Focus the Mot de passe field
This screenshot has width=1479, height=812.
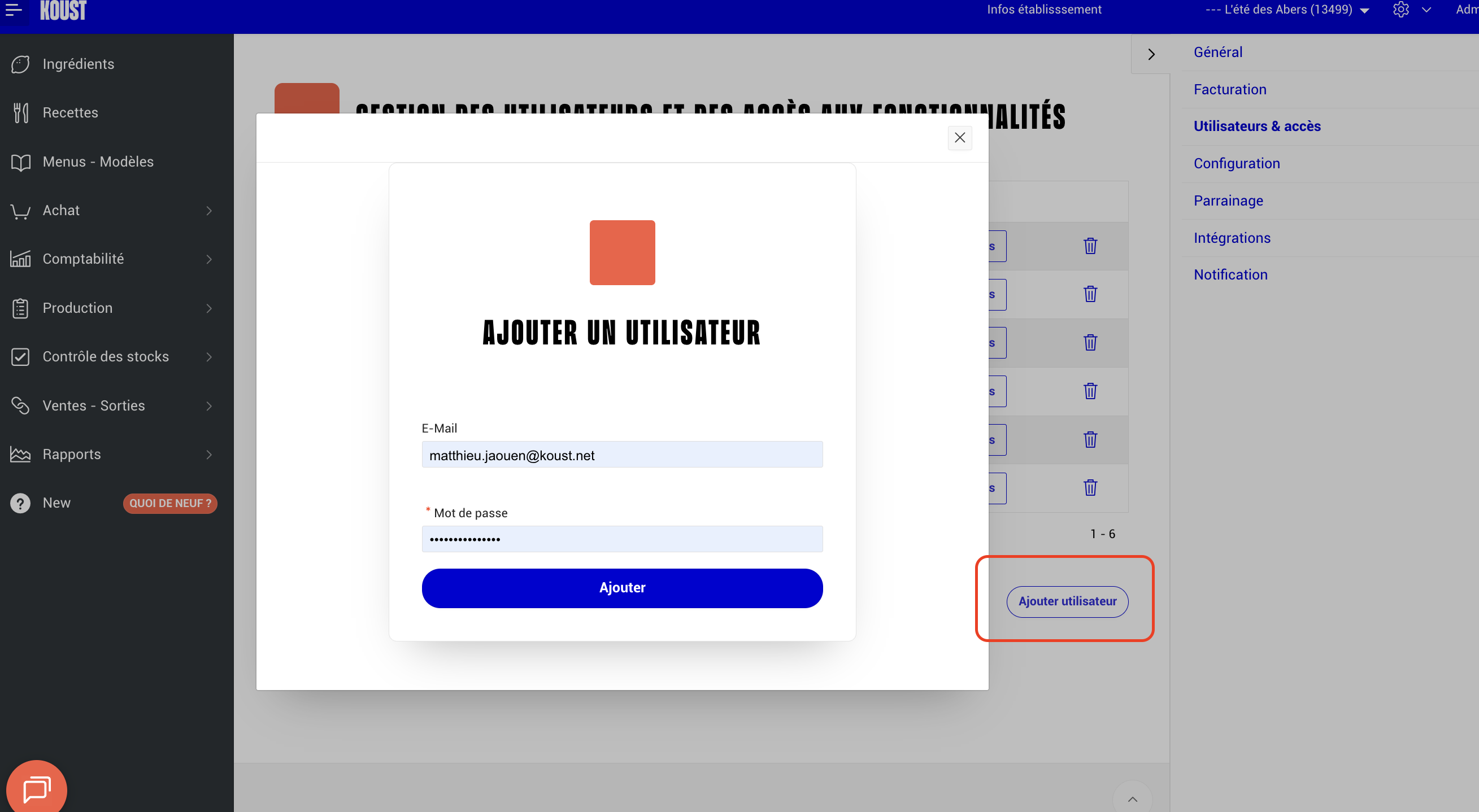click(622, 539)
